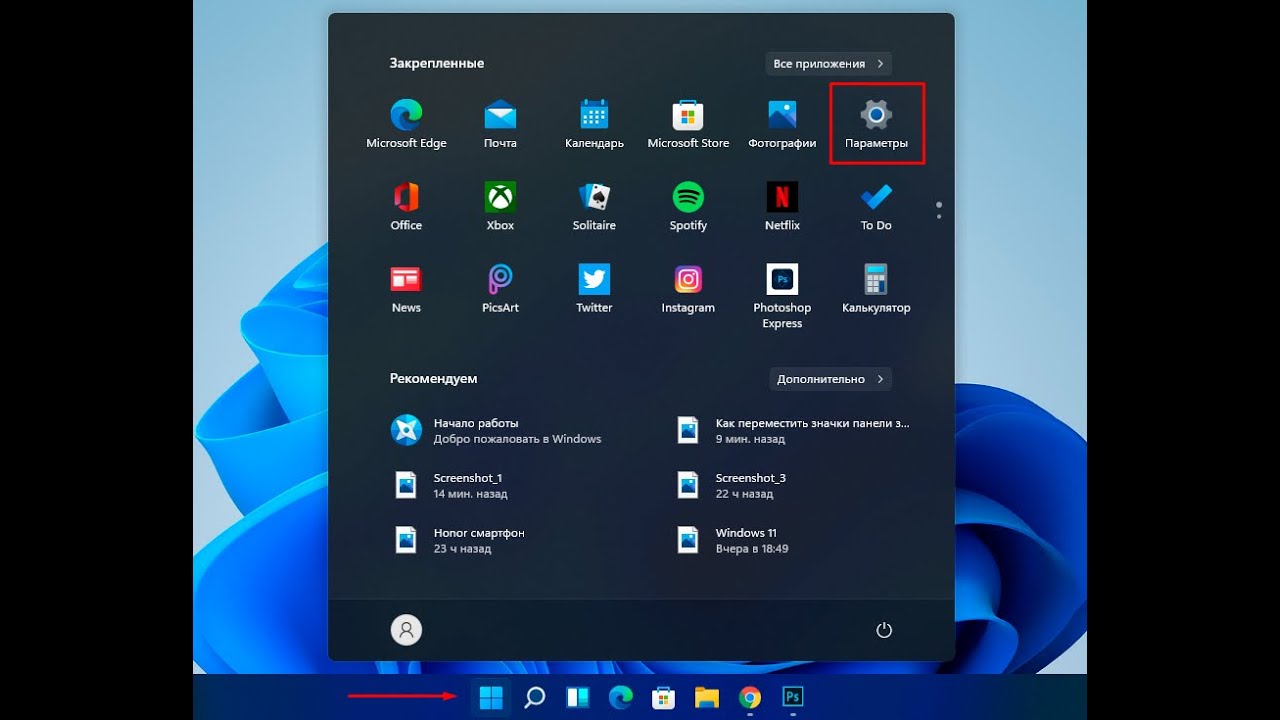Open the Screenshot_1 recommended file

pos(468,486)
